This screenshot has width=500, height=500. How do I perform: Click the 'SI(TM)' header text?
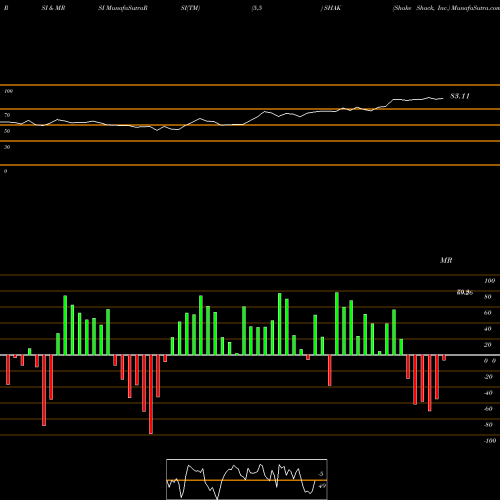(x=190, y=8)
